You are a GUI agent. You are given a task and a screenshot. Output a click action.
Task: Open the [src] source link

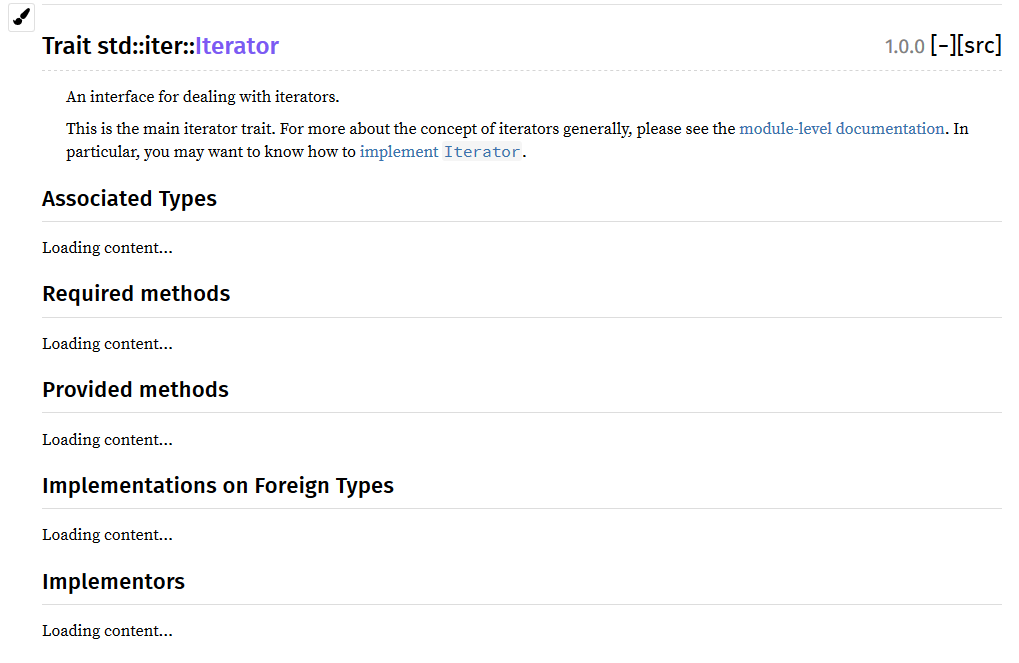979,46
